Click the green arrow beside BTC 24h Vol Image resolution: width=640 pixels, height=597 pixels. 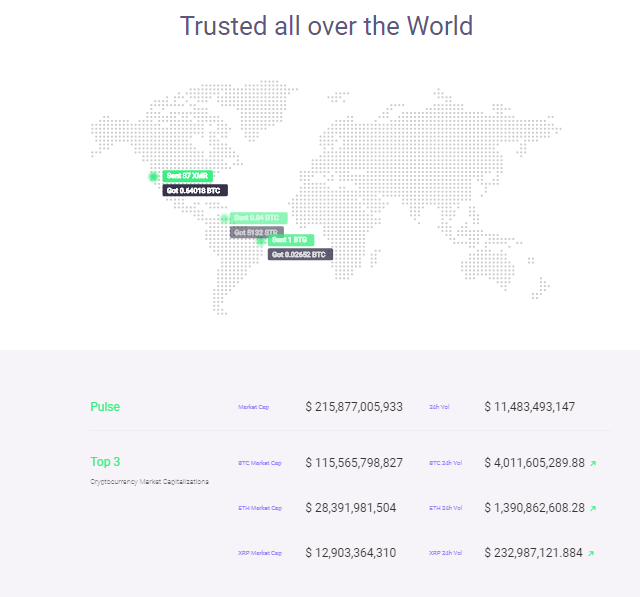click(x=593, y=463)
